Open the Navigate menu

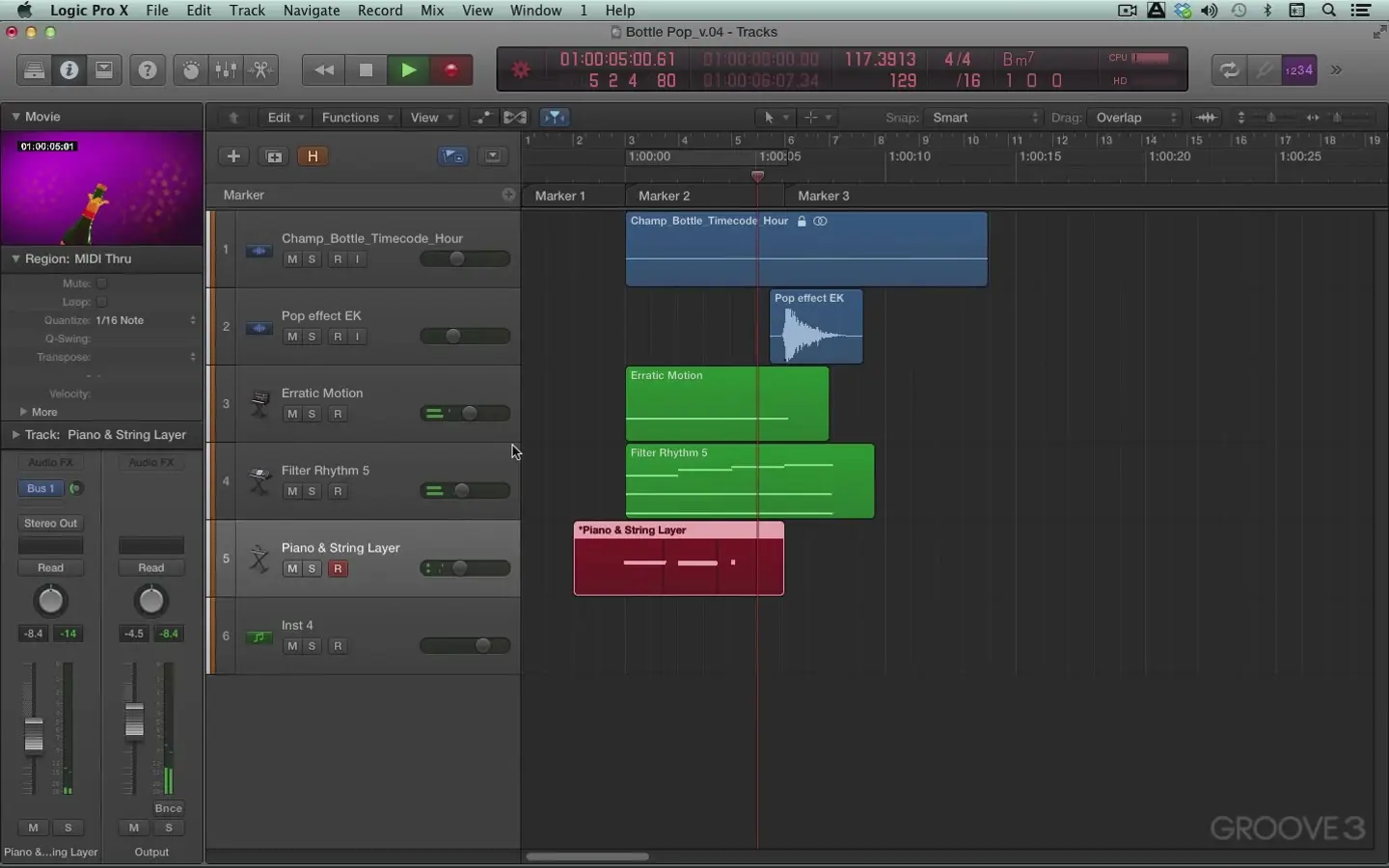click(x=312, y=11)
